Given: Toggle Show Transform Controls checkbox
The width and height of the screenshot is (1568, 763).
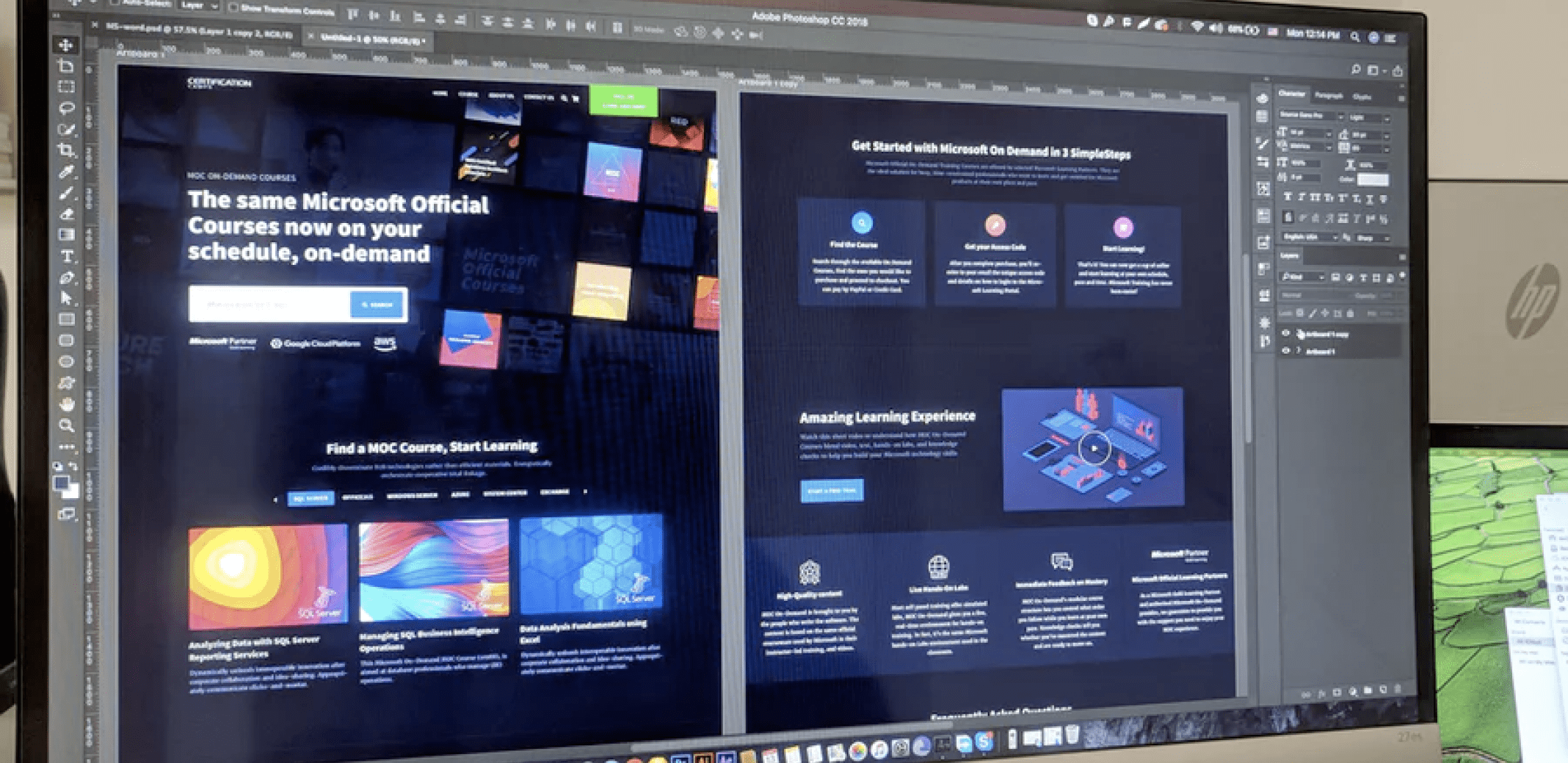Looking at the screenshot, I should tap(233, 7).
